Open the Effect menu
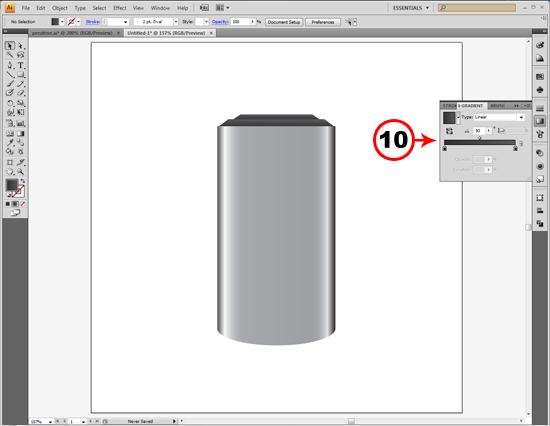The width and height of the screenshot is (550, 426). pos(120,8)
